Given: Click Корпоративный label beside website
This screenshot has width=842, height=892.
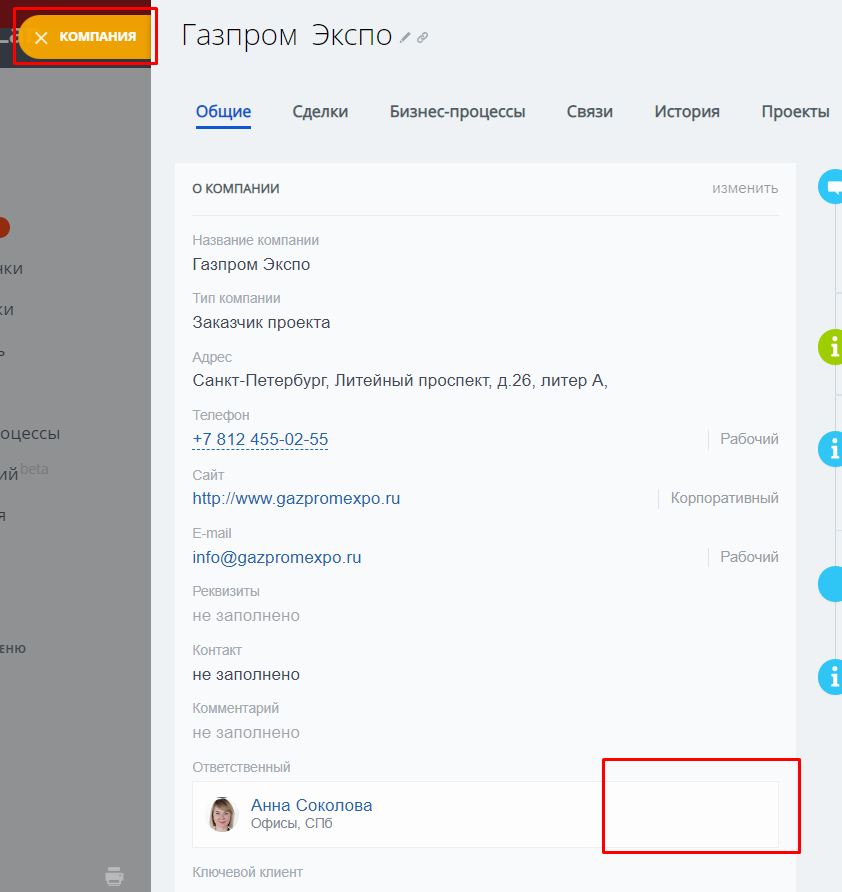Looking at the screenshot, I should 724,498.
